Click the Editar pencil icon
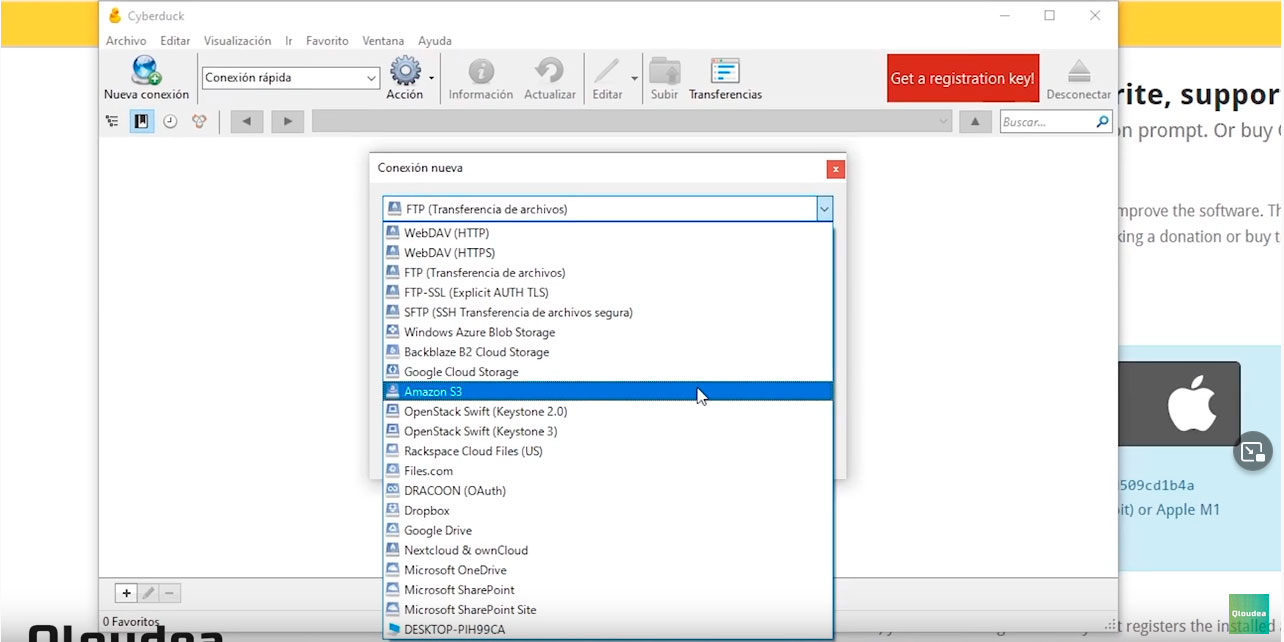1284x642 pixels. click(x=606, y=71)
